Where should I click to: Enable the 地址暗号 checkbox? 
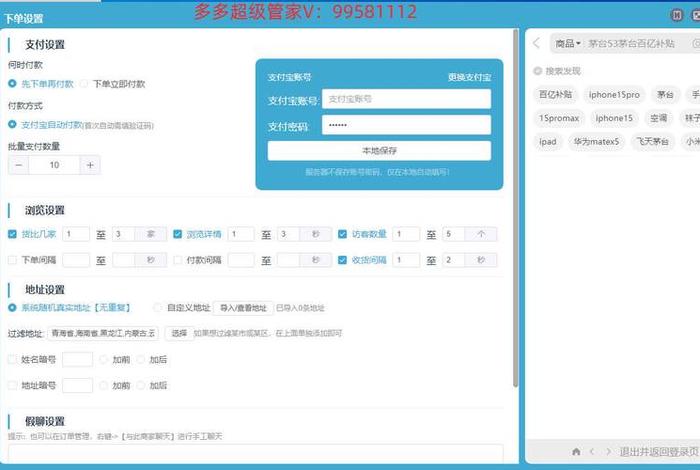(x=12, y=385)
